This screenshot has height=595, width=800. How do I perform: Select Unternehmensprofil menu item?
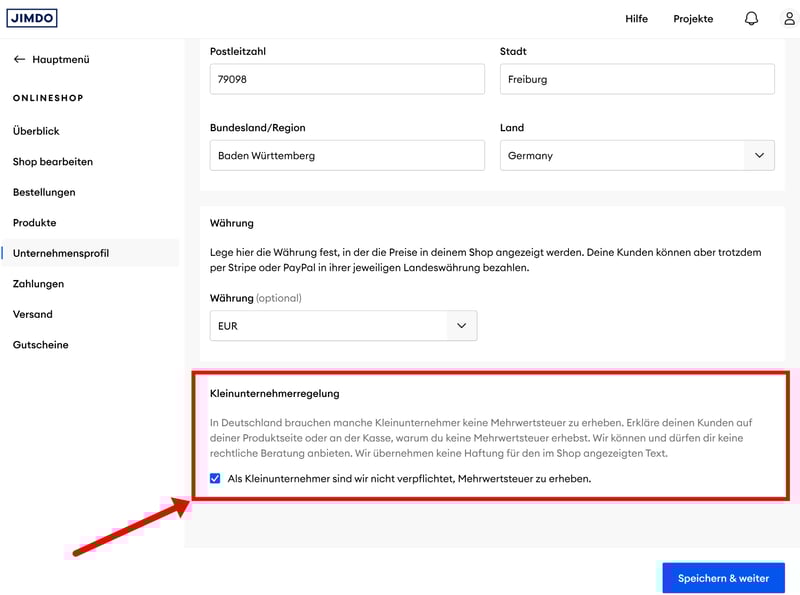click(x=61, y=253)
